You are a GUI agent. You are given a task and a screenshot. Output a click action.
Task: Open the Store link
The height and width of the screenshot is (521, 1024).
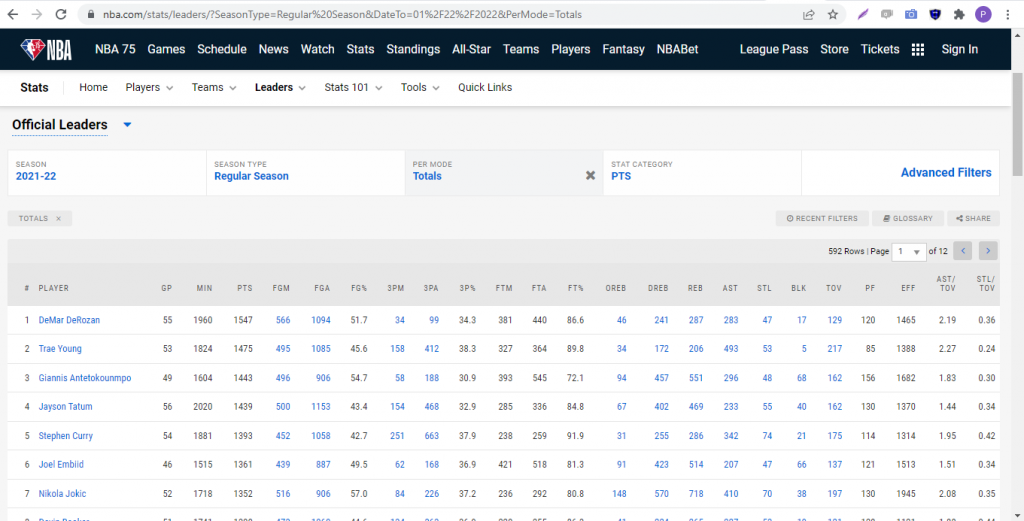click(835, 50)
